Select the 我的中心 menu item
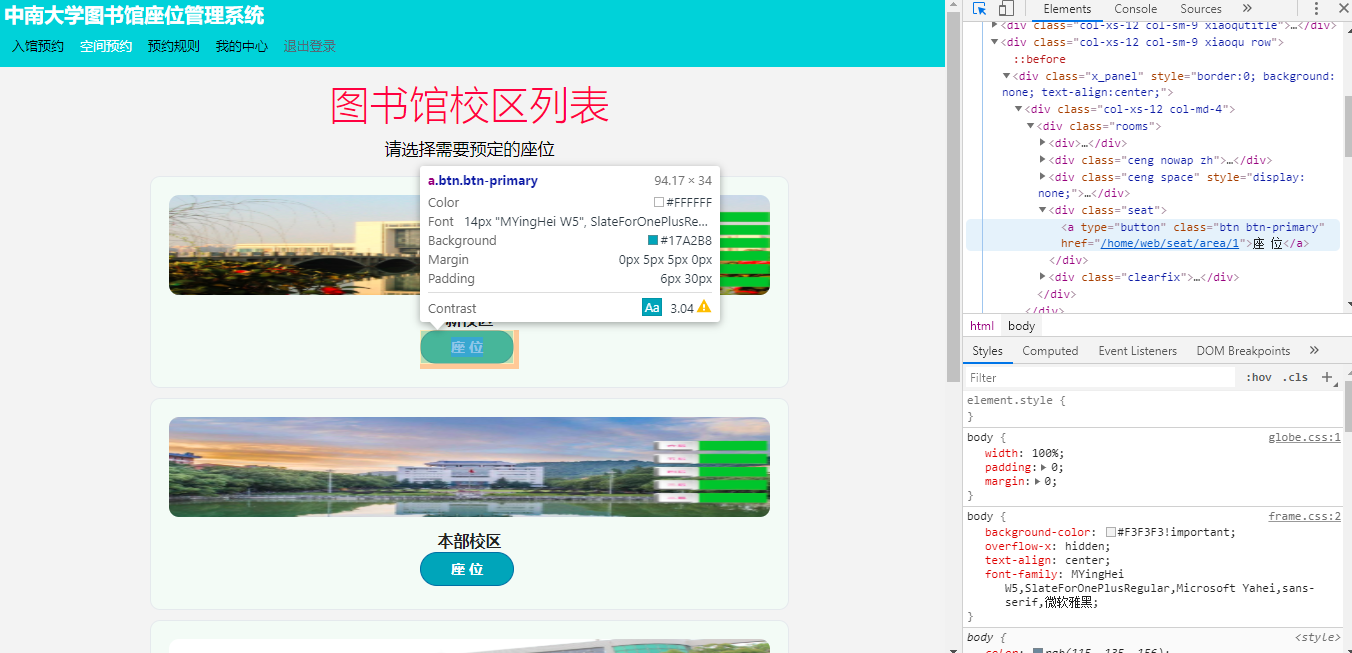Screen dimensions: 1352x653 241,45
